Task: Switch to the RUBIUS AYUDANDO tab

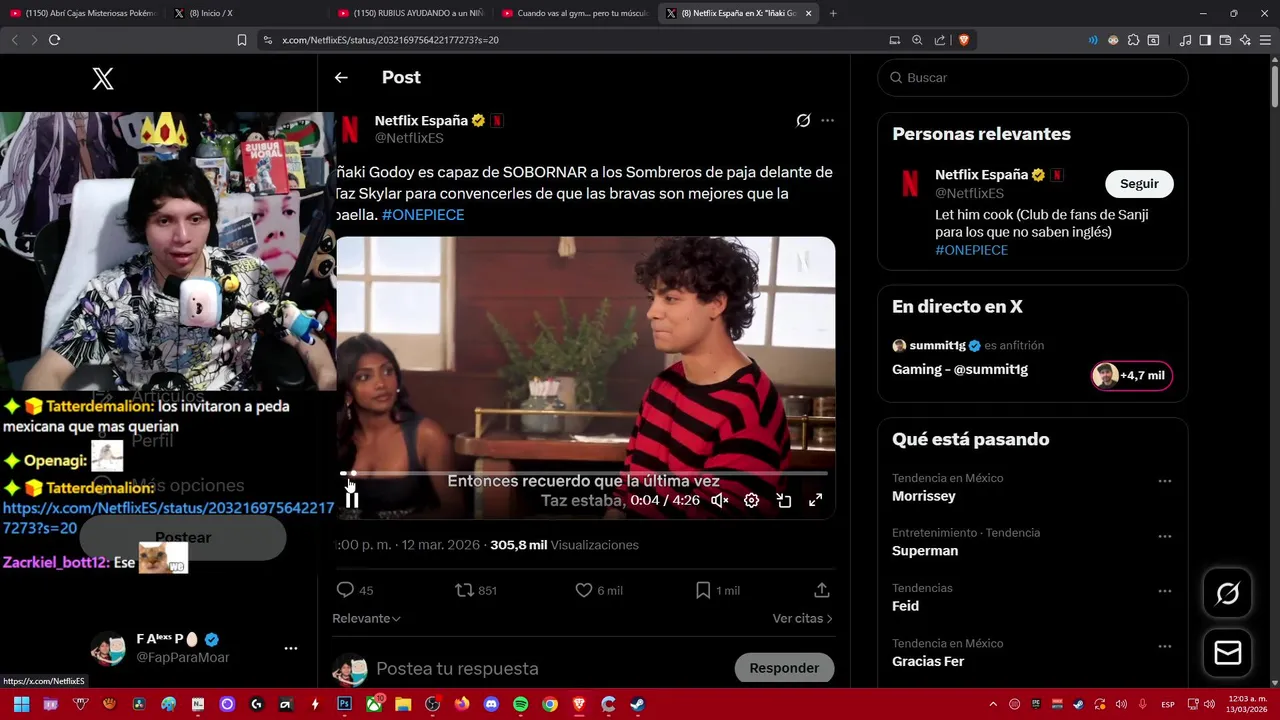Action: tap(410, 13)
